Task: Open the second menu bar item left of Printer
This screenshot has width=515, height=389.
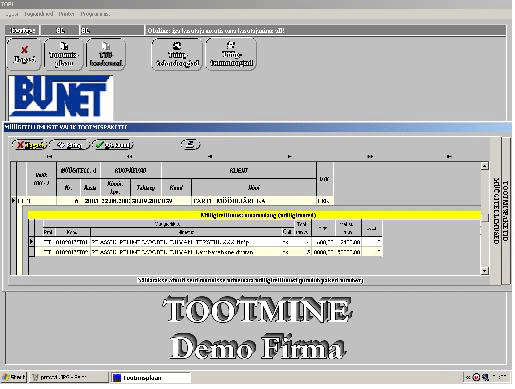Action: (x=39, y=14)
